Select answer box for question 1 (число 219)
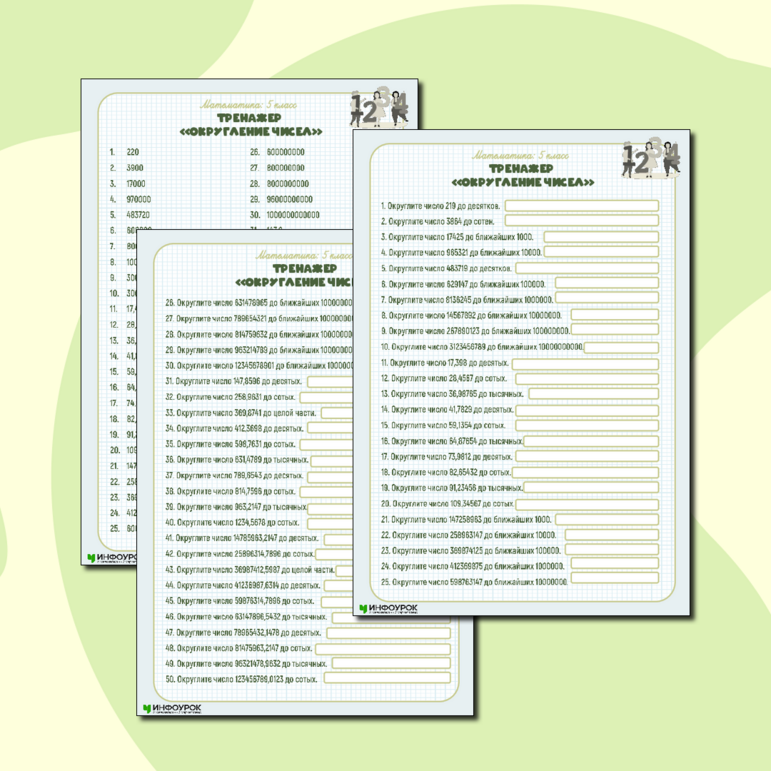This screenshot has width=771, height=771. [x=581, y=206]
